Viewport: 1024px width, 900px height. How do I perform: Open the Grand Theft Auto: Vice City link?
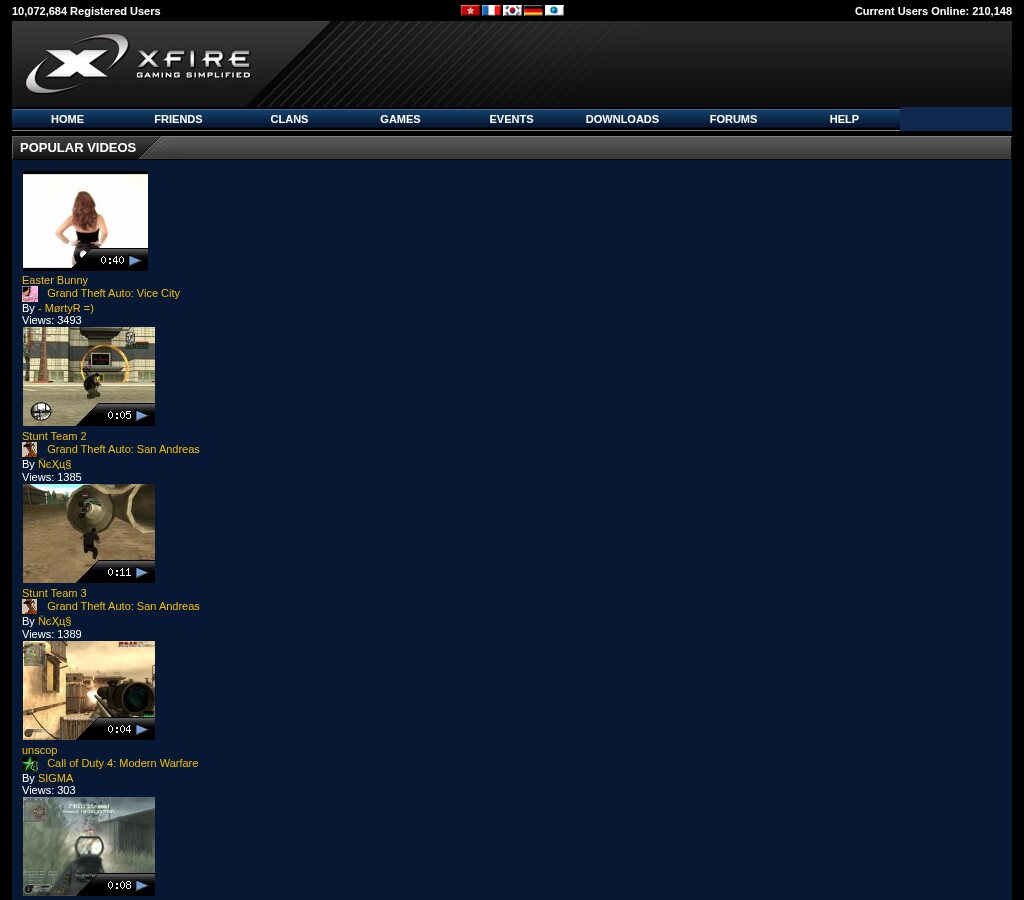click(114, 293)
